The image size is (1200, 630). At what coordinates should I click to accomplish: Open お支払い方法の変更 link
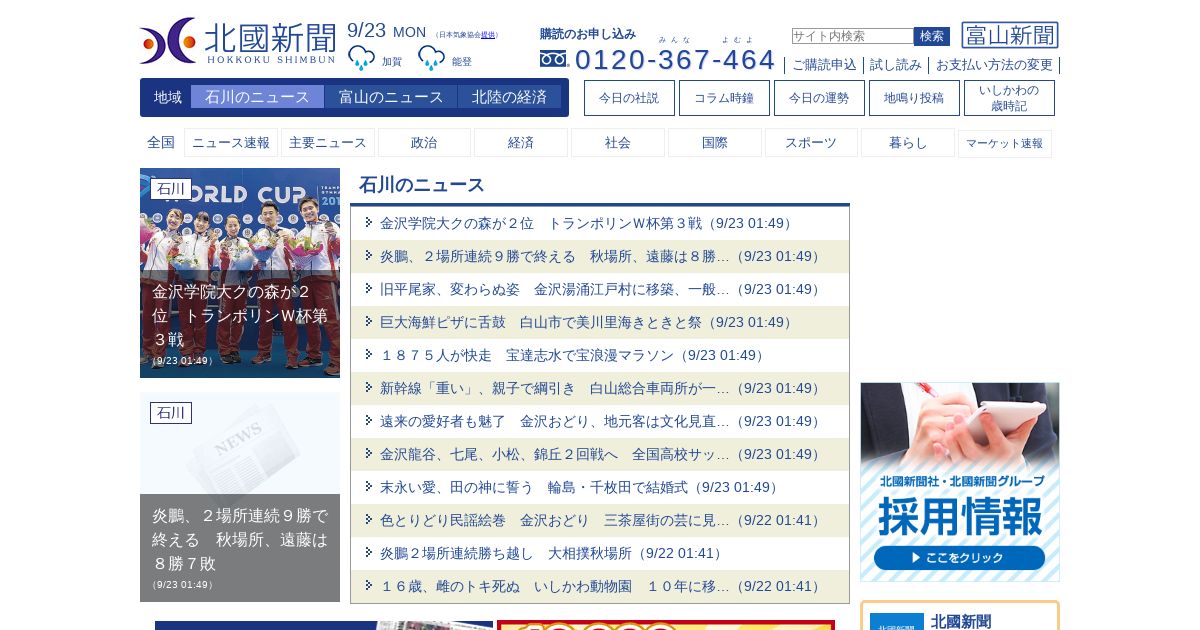994,65
